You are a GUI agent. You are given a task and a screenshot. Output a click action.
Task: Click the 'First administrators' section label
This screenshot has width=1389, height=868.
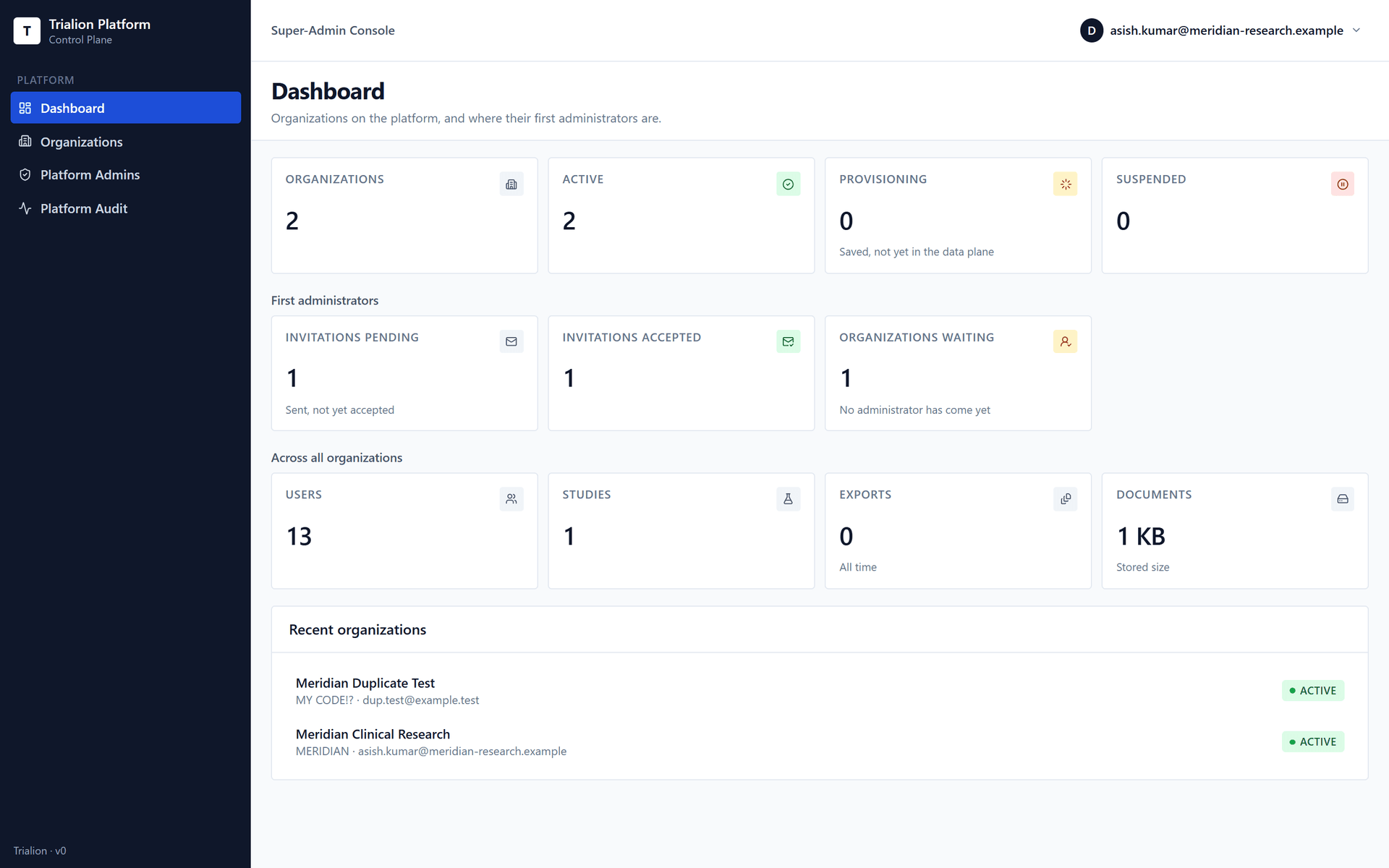click(325, 300)
